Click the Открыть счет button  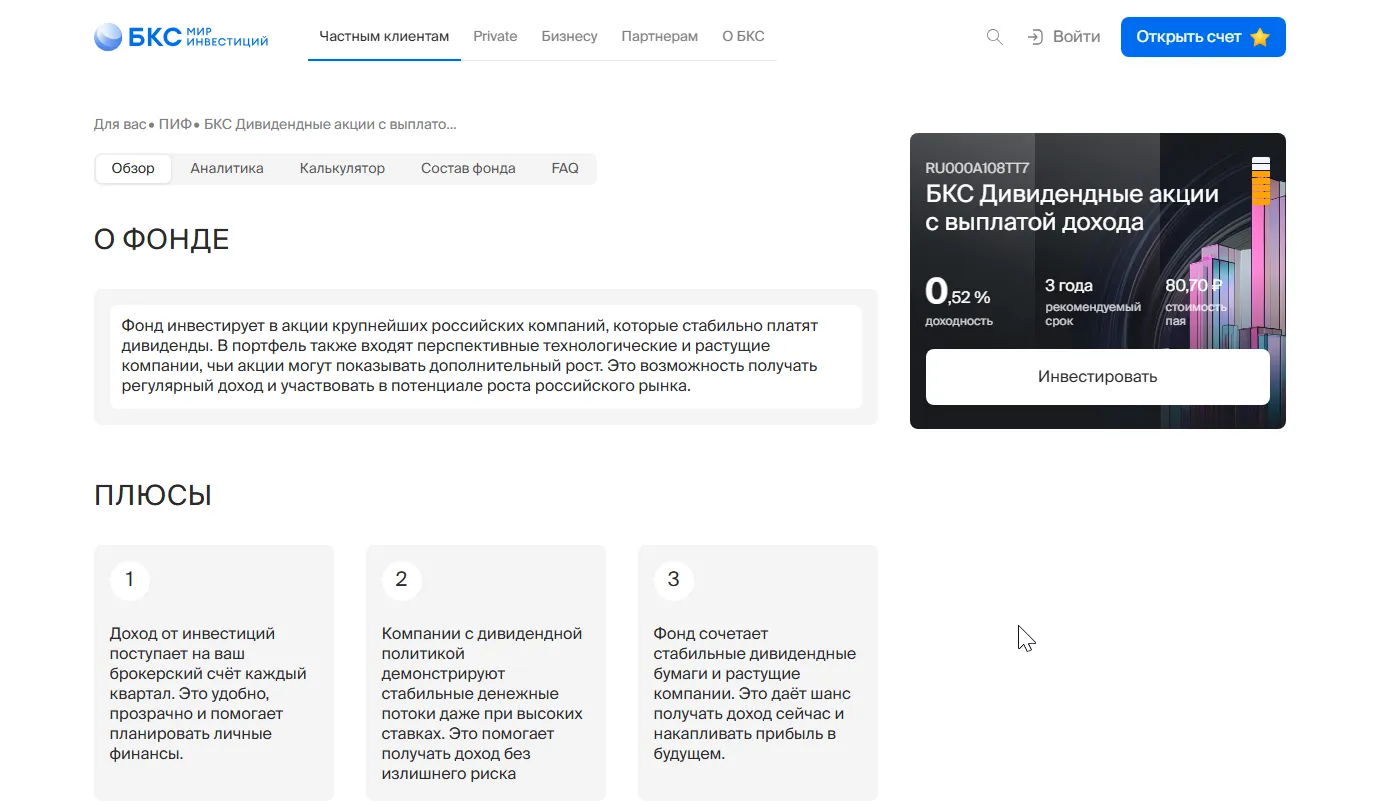click(1203, 37)
